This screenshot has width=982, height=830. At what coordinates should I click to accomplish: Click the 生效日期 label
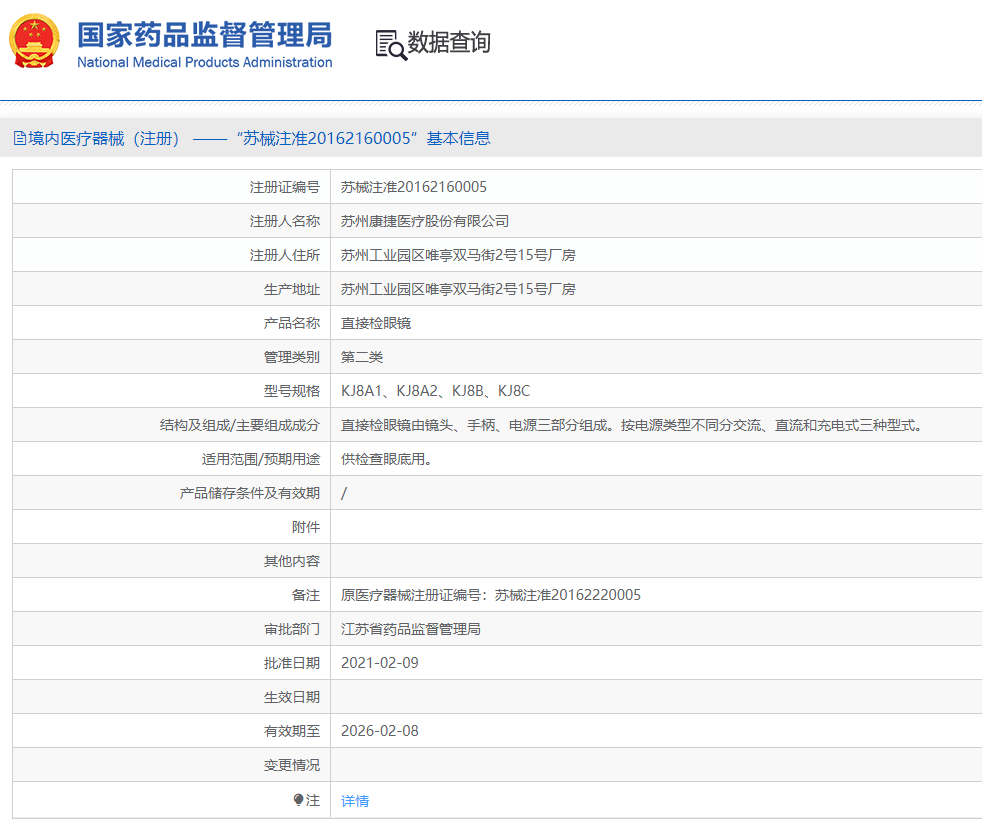292,697
